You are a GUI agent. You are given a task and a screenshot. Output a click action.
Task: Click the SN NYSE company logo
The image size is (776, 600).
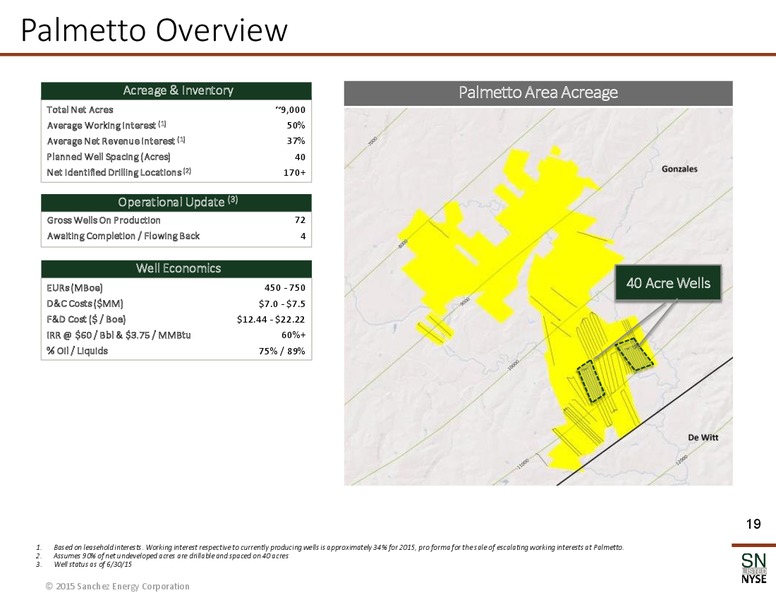click(753, 568)
